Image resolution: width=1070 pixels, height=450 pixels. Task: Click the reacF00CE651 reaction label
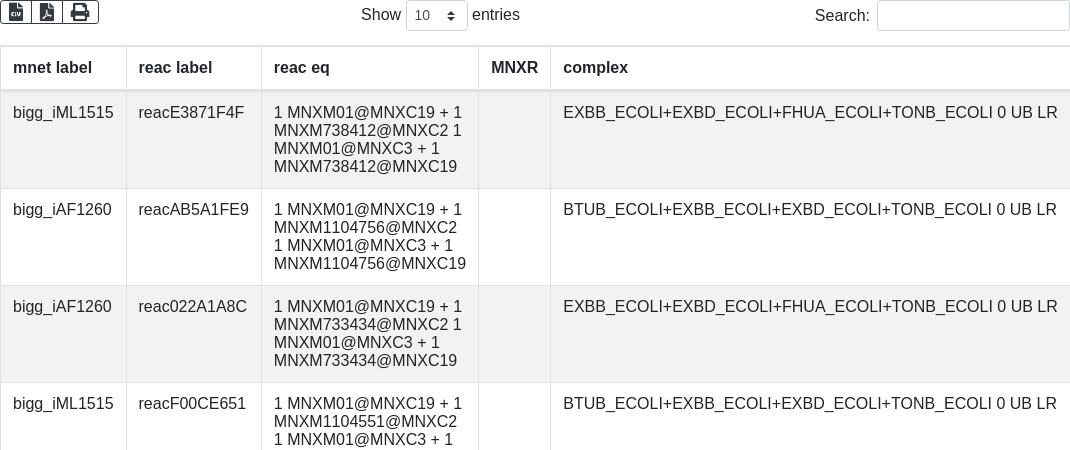[x=192, y=404]
